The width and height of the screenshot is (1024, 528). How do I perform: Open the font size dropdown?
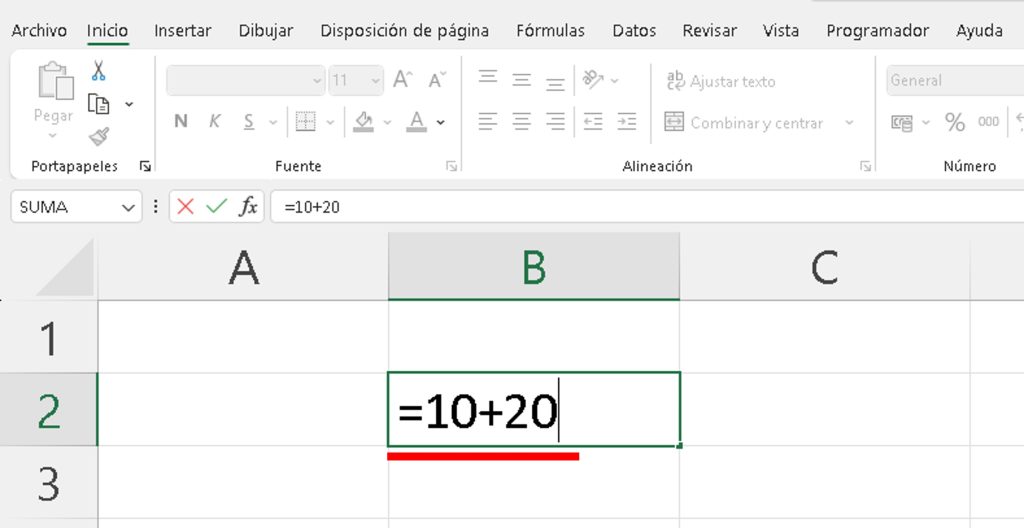pos(375,80)
